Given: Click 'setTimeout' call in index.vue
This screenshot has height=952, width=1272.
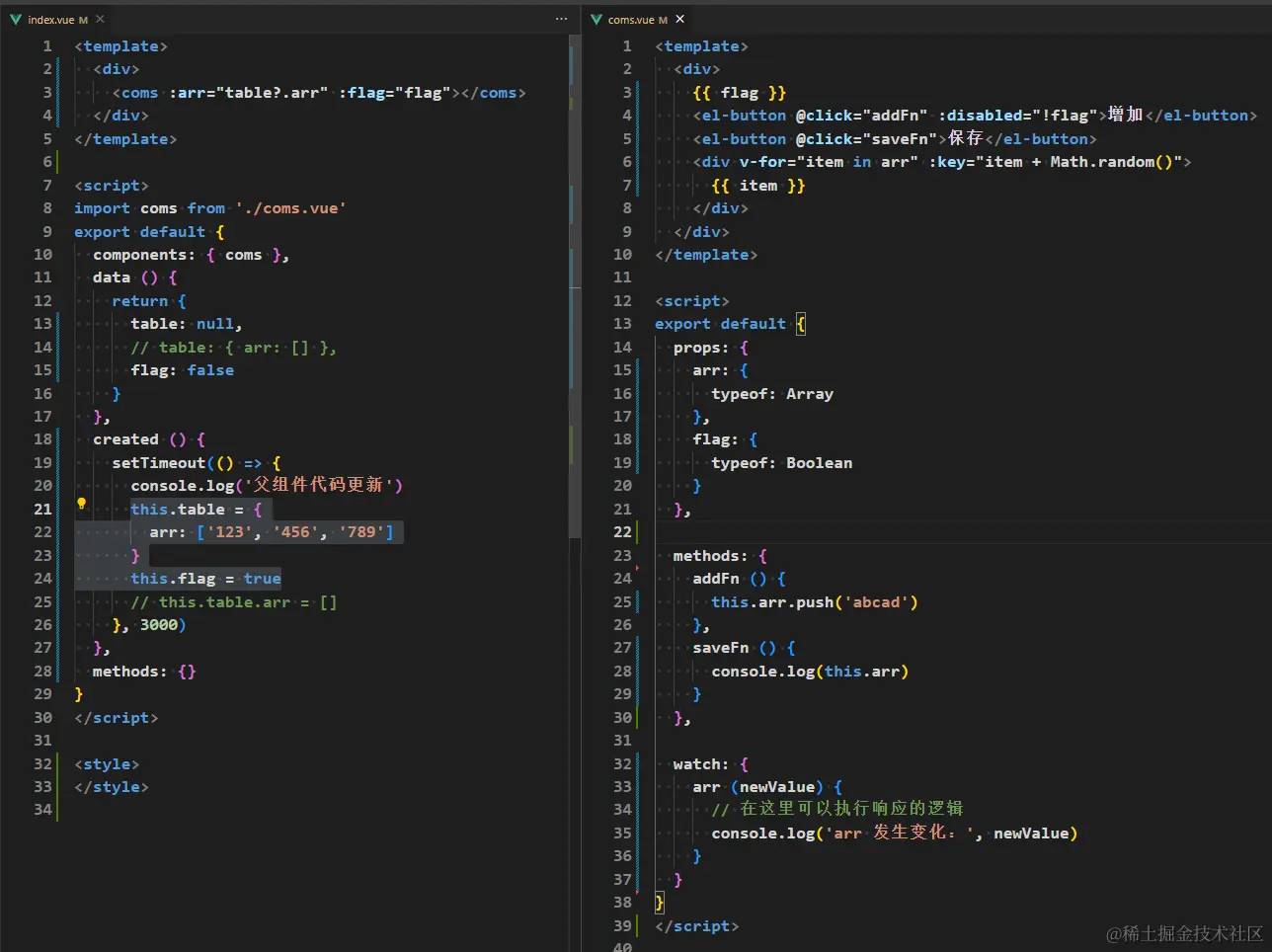Looking at the screenshot, I should click(x=159, y=463).
